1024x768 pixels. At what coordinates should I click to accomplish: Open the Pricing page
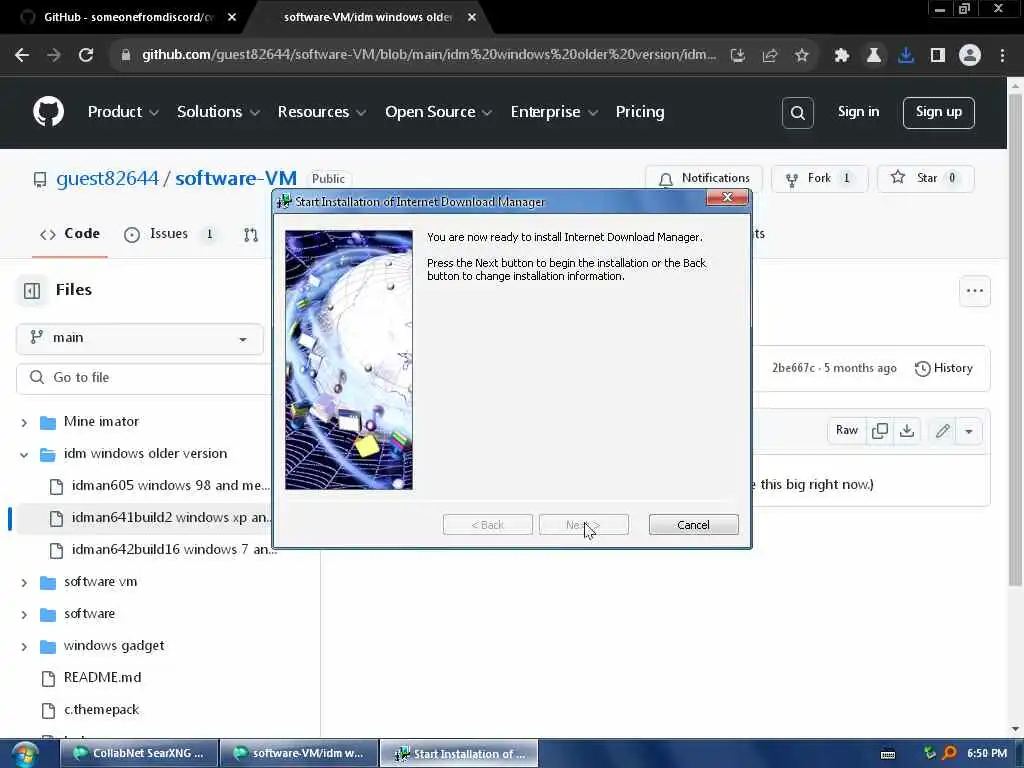coord(639,112)
